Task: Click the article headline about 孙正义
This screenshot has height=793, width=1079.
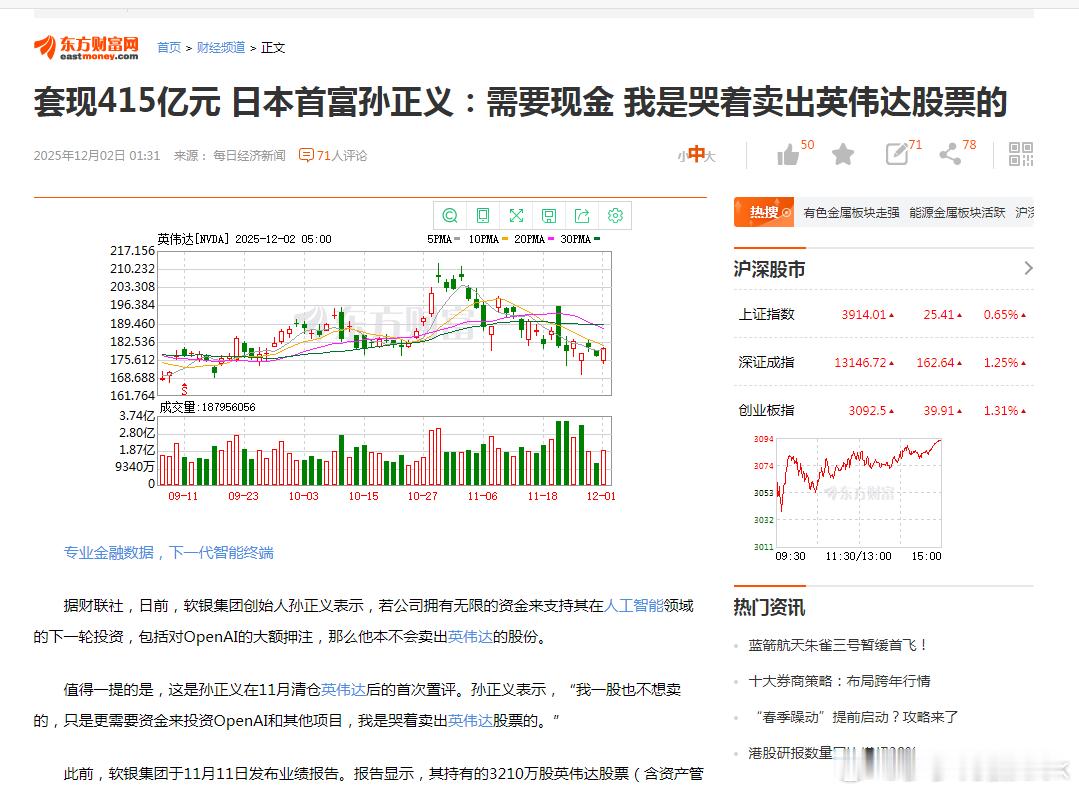Action: click(520, 102)
